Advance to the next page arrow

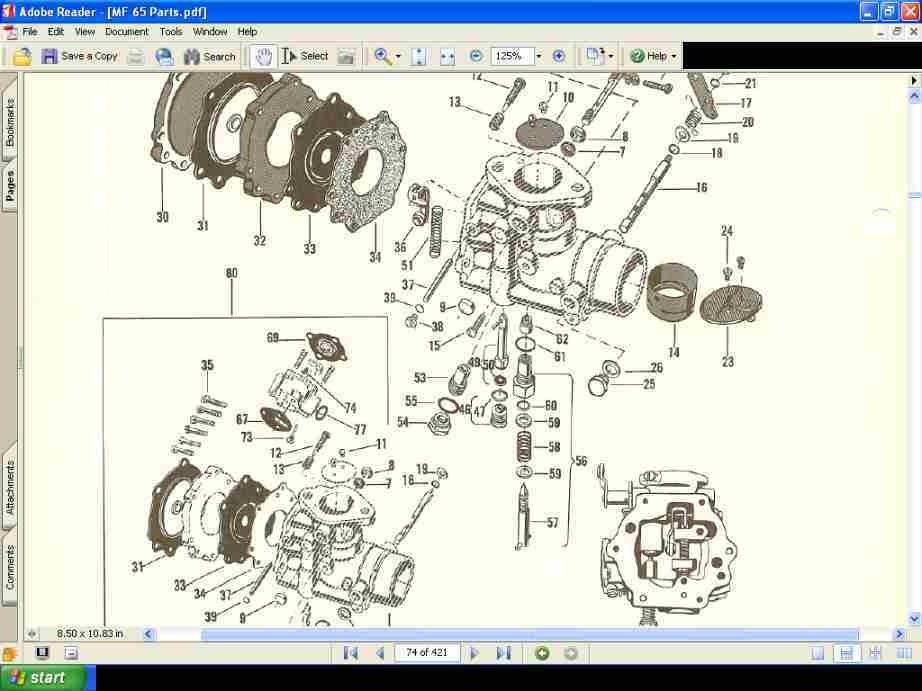pos(473,652)
